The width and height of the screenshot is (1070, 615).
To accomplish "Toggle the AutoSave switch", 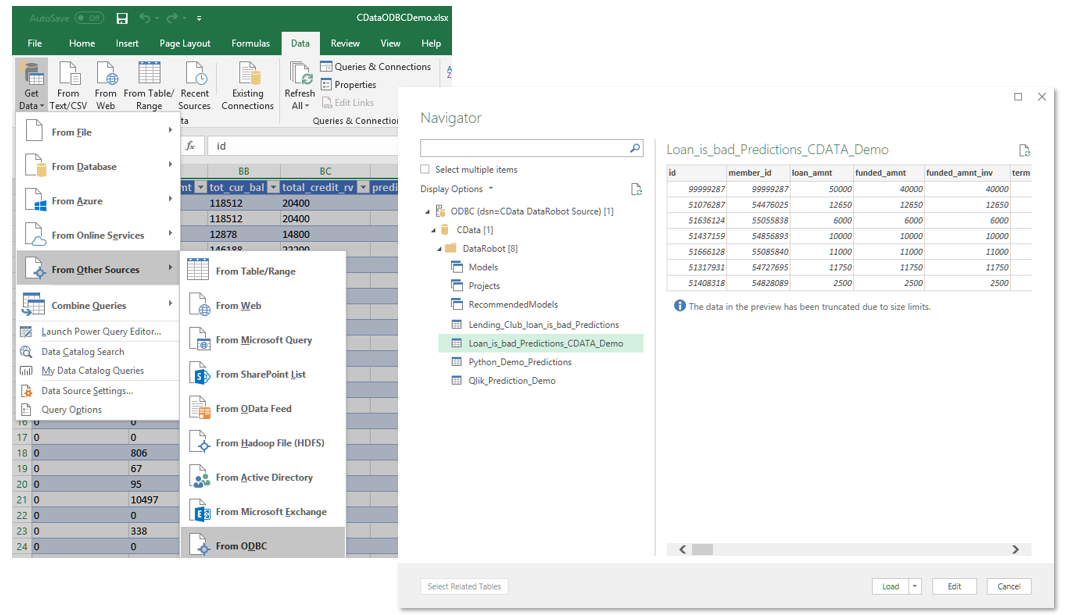I will point(89,18).
